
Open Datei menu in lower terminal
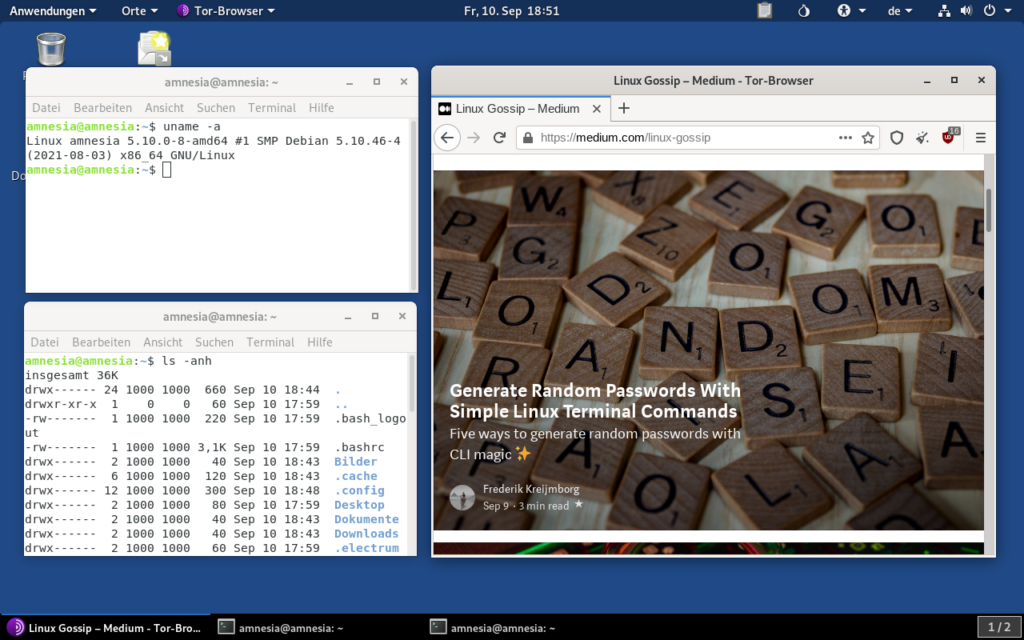coord(44,342)
